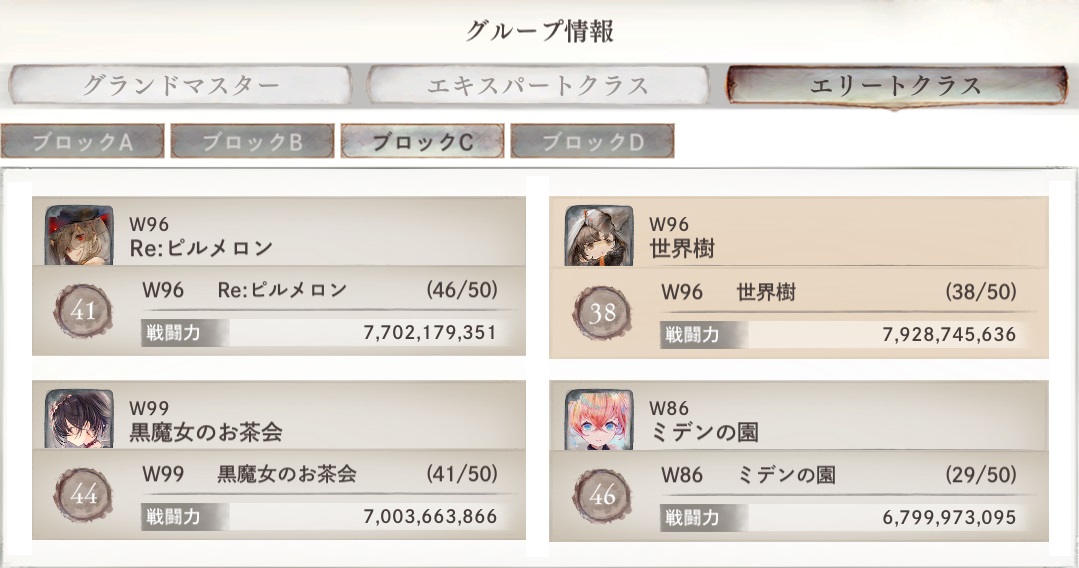Click the 世界樹 guild name header
Image resolution: width=1079 pixels, height=568 pixels.
click(x=682, y=247)
